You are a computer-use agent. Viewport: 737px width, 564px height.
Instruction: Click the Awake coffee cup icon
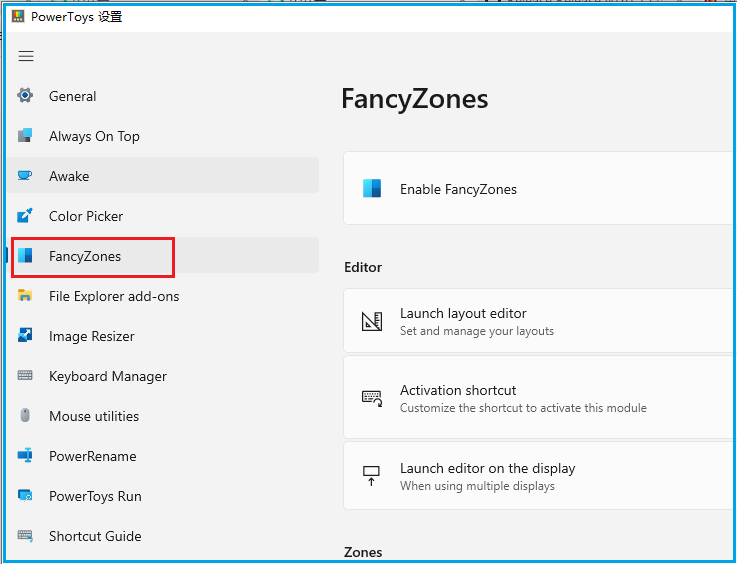click(x=25, y=176)
